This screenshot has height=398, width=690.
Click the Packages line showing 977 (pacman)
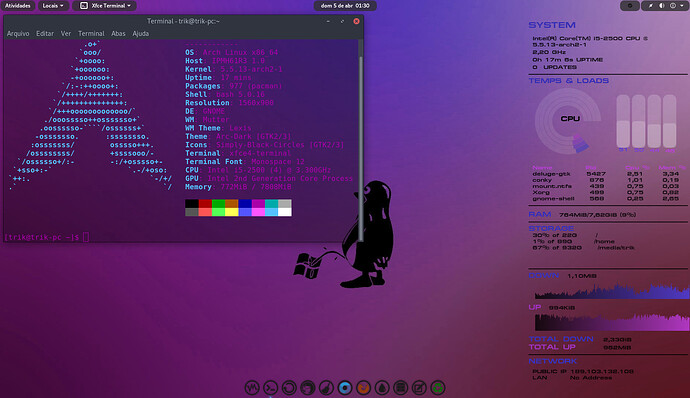[x=234, y=86]
